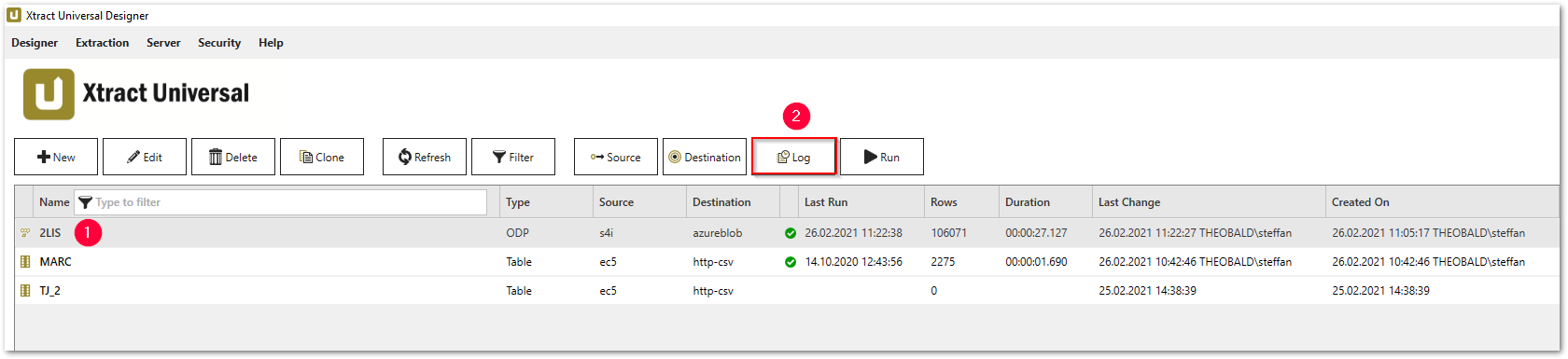Click the rows value 0 in TJ_2 row
Viewport: 1568px width, 359px height.
[933, 291]
